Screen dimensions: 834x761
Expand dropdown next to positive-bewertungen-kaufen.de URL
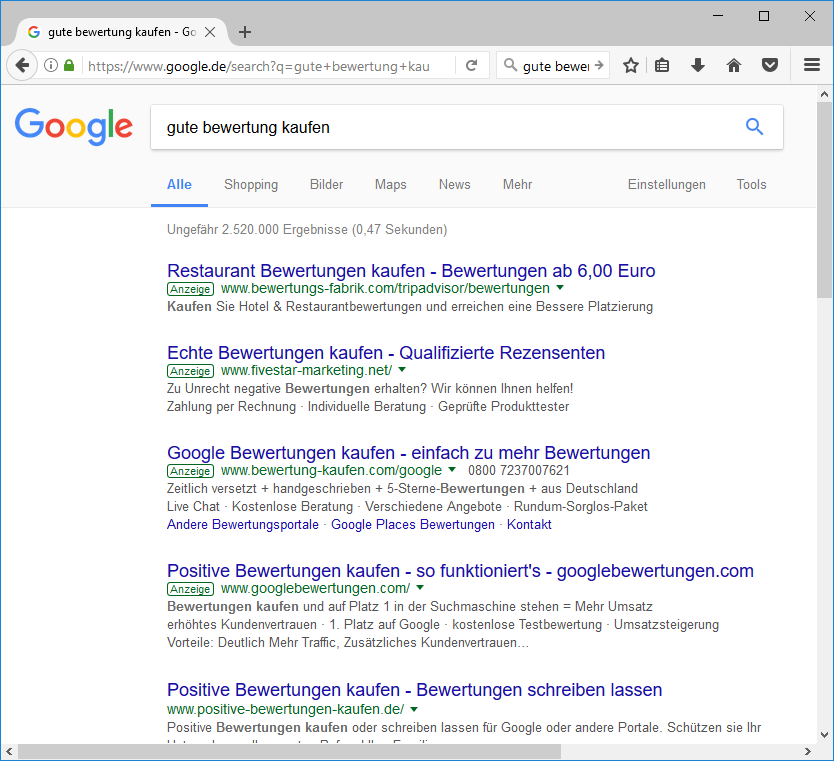(x=414, y=709)
